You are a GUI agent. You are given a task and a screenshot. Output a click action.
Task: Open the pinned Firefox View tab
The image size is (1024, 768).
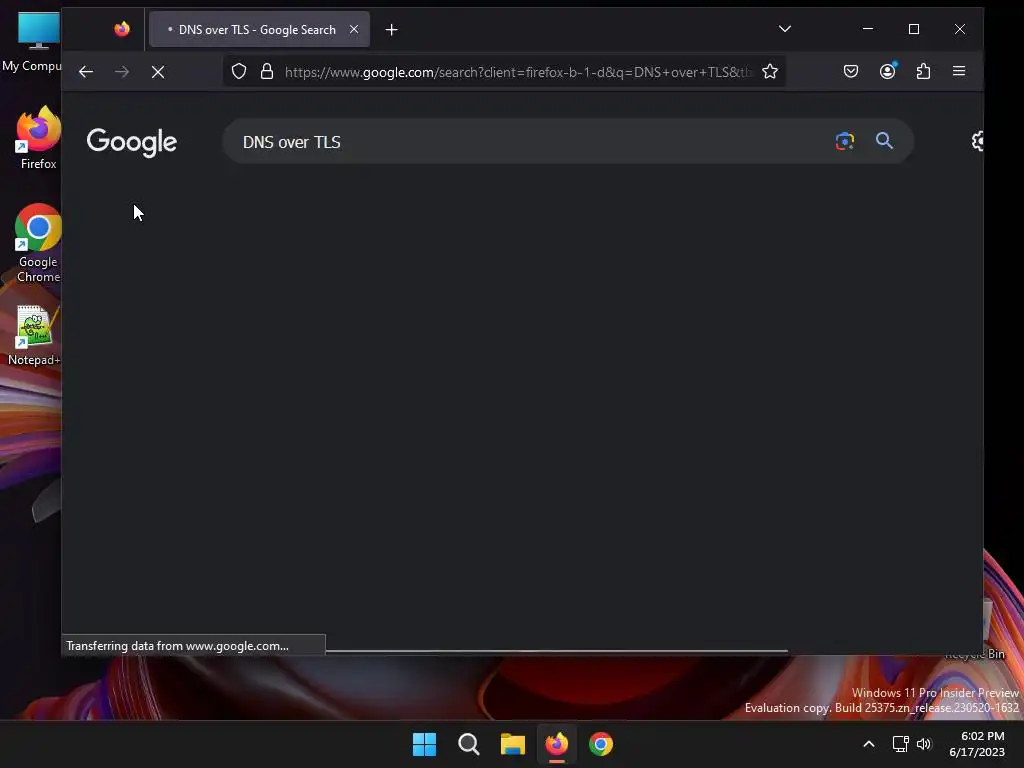(121, 29)
